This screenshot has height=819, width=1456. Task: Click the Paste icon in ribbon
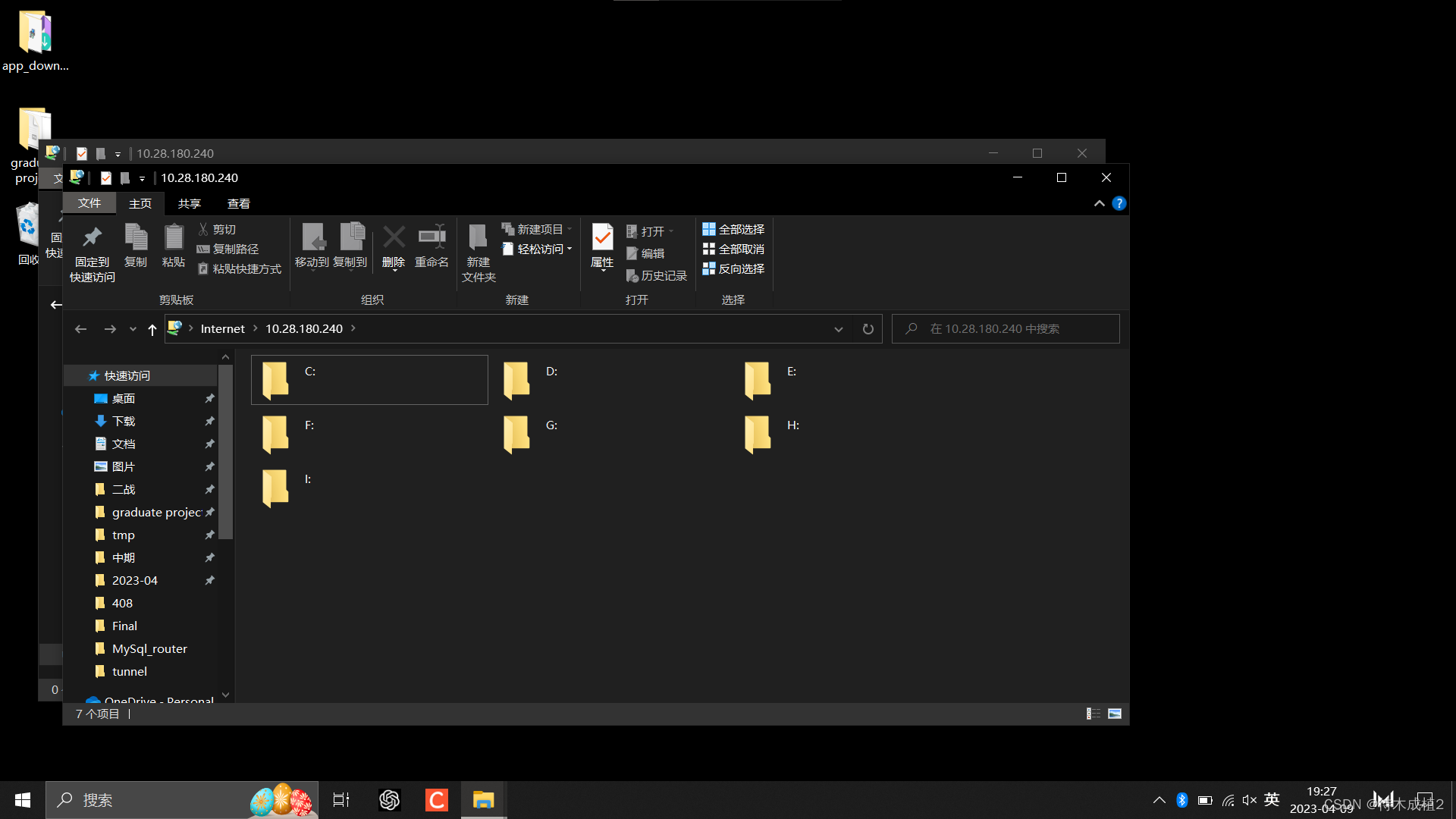(x=174, y=238)
